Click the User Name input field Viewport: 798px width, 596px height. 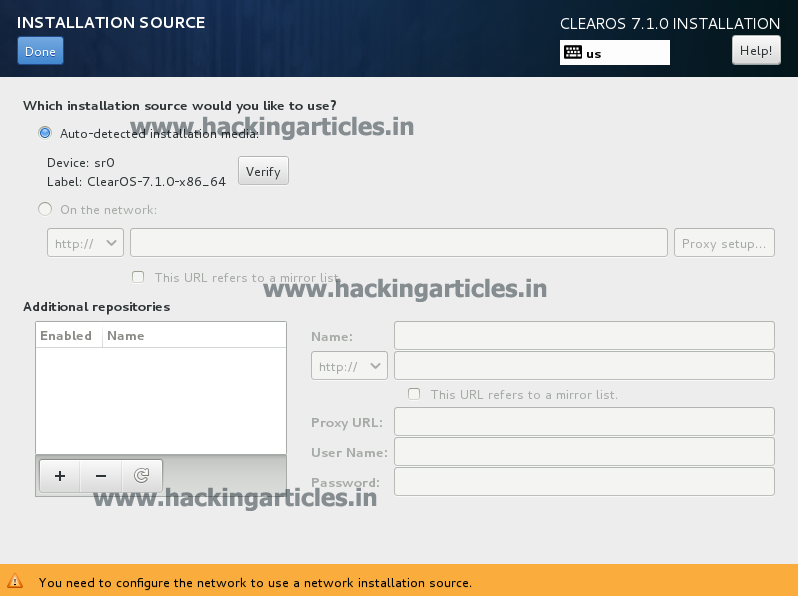(584, 451)
